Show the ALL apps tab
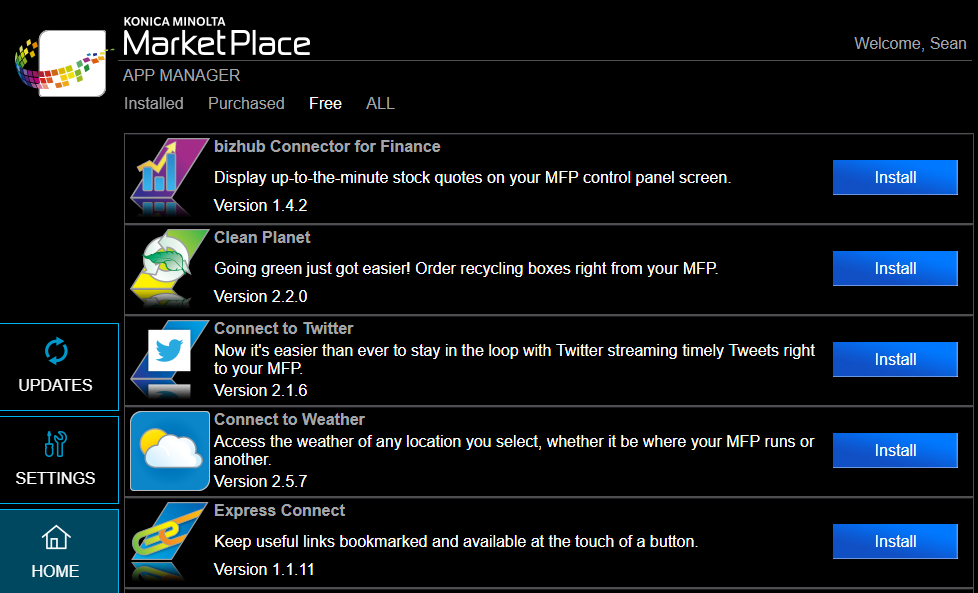 click(380, 104)
